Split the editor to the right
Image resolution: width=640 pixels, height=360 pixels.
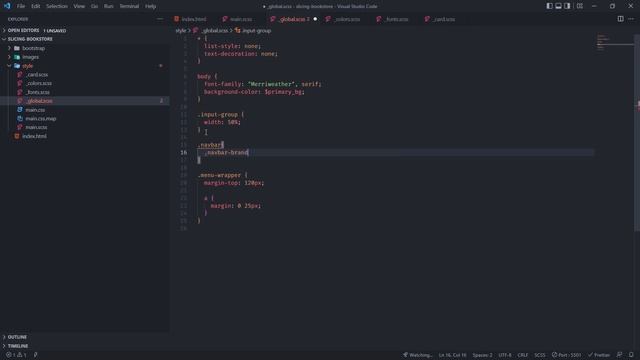pyautogui.click(x=620, y=19)
